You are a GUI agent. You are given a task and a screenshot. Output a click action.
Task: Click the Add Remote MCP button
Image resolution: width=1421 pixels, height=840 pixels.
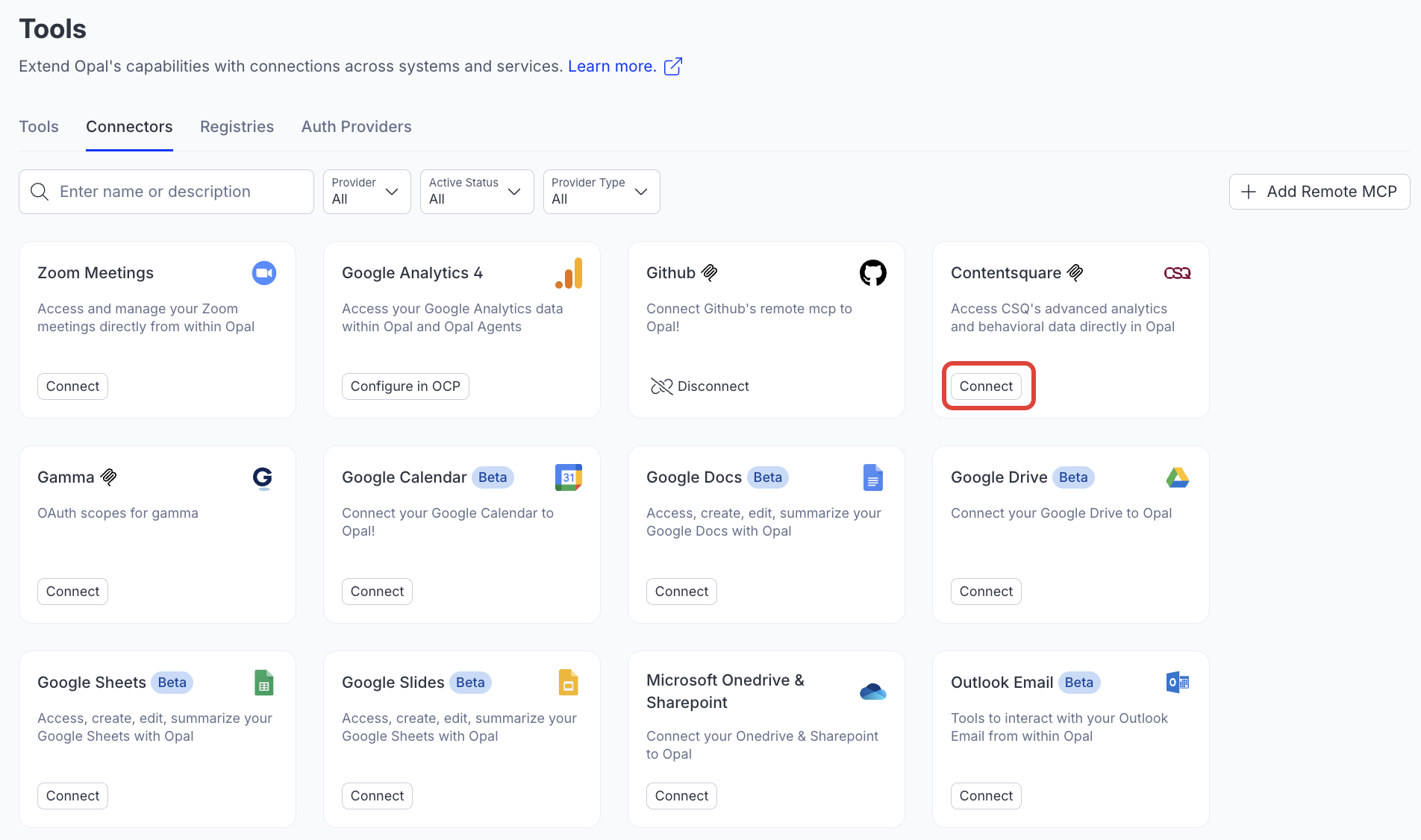coord(1319,192)
